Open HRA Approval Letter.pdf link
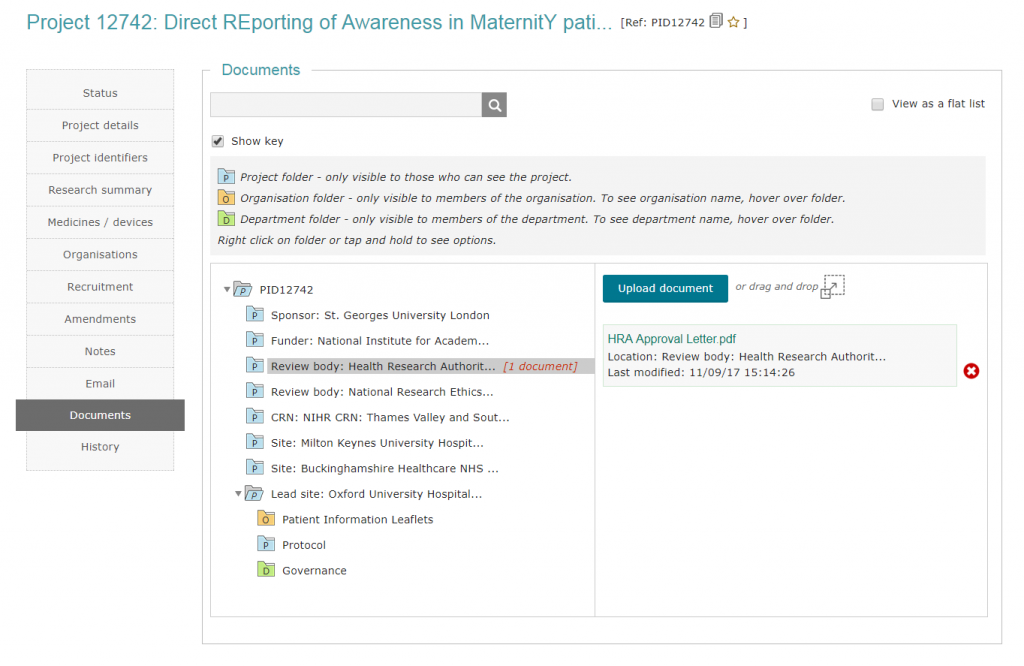This screenshot has height=666, width=1024. coord(671,339)
